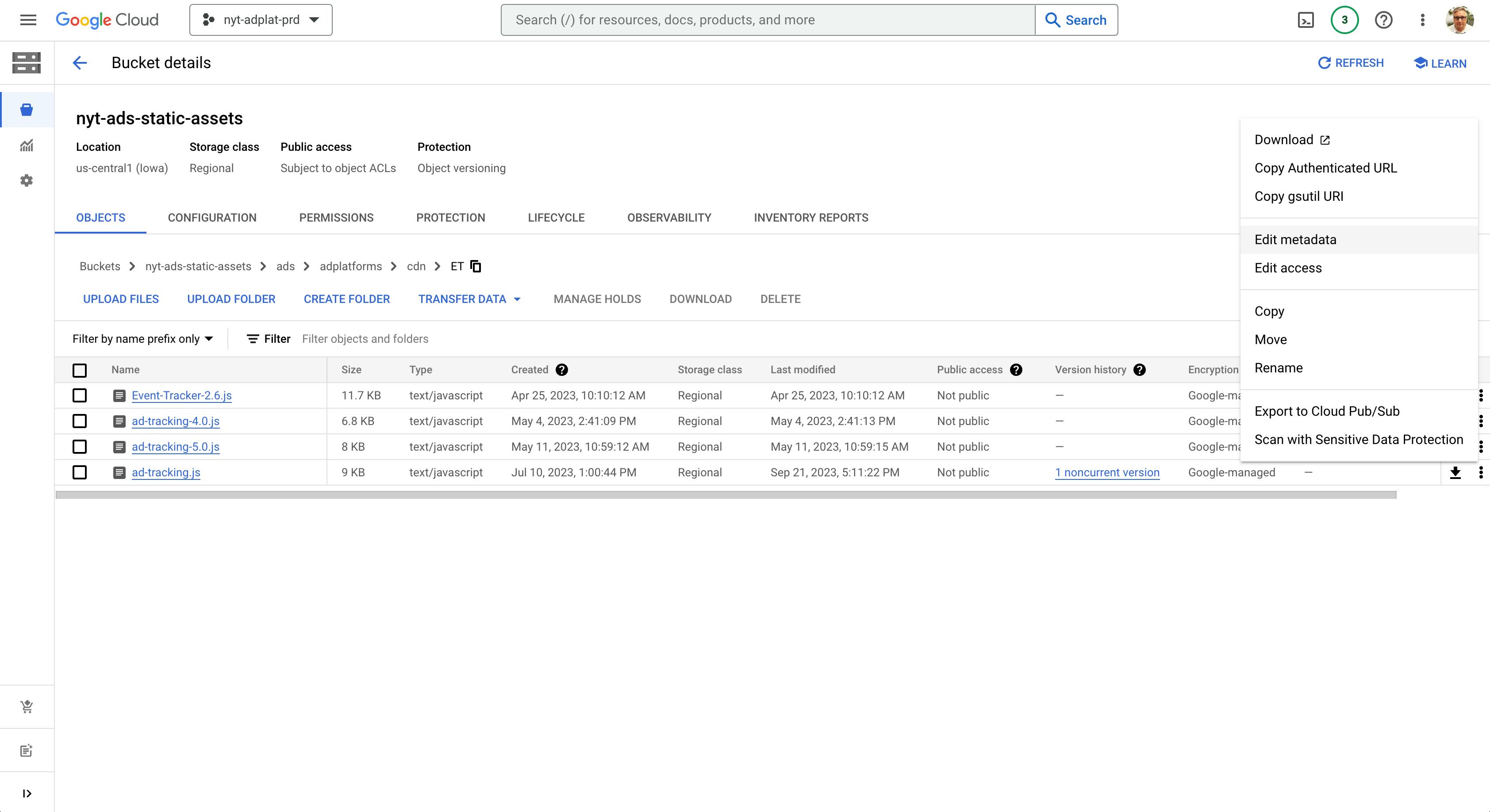
Task: Click the Upload Folder button
Action: 231,299
